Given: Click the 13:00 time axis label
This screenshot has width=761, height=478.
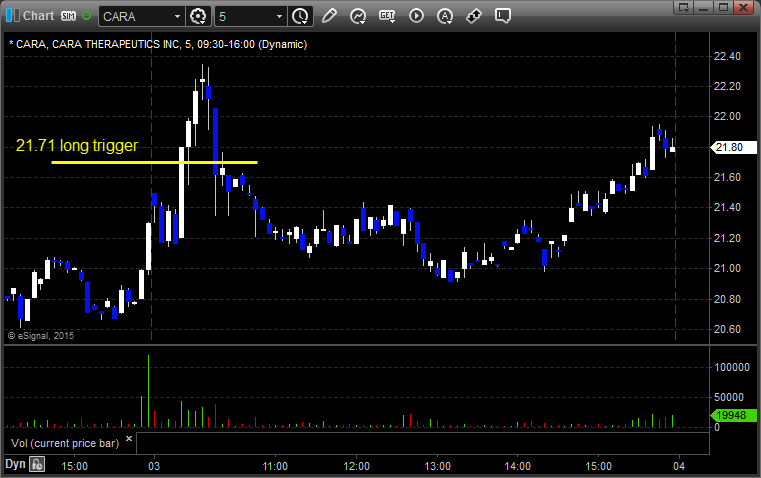Looking at the screenshot, I should (x=437, y=466).
